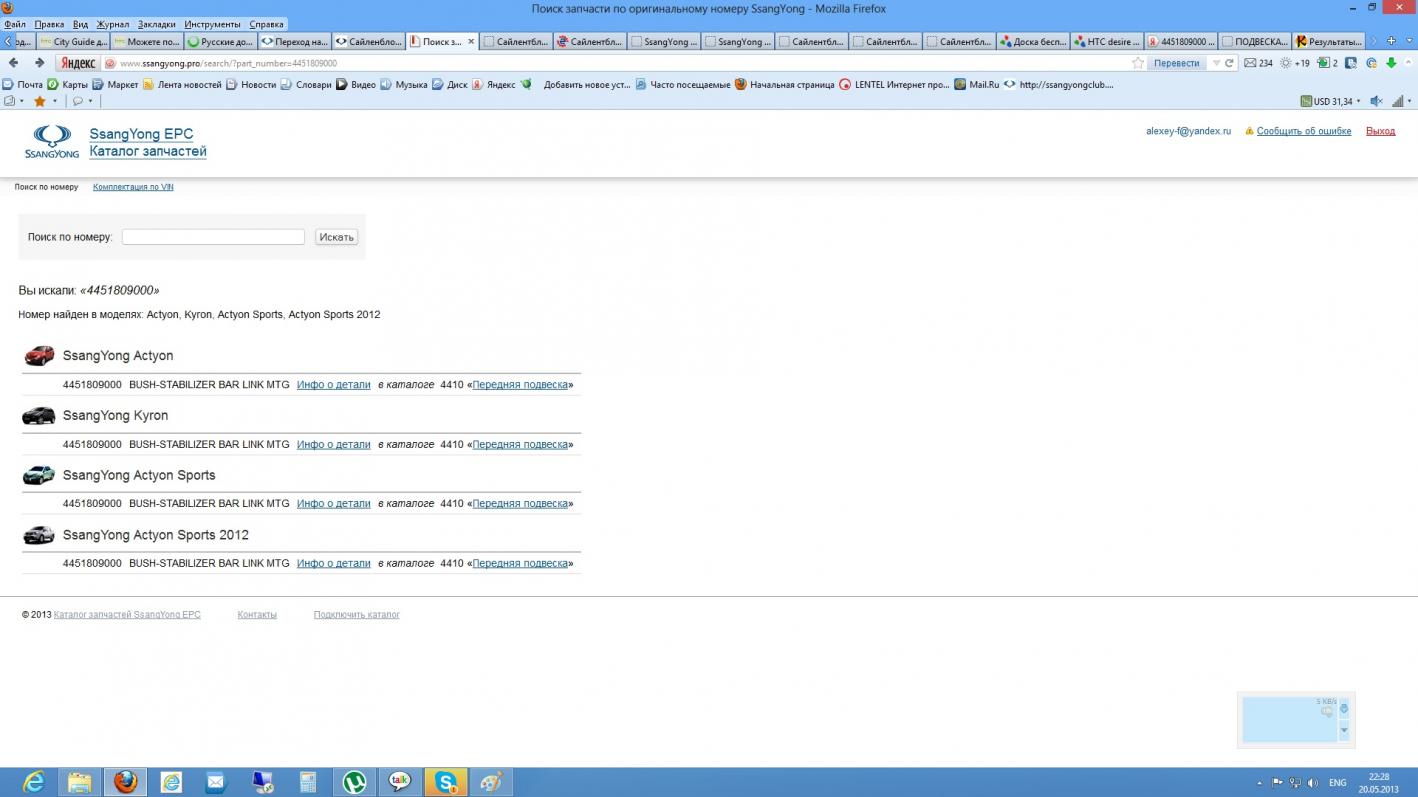
Task: Click the Поиск по номеру input field
Action: point(213,237)
